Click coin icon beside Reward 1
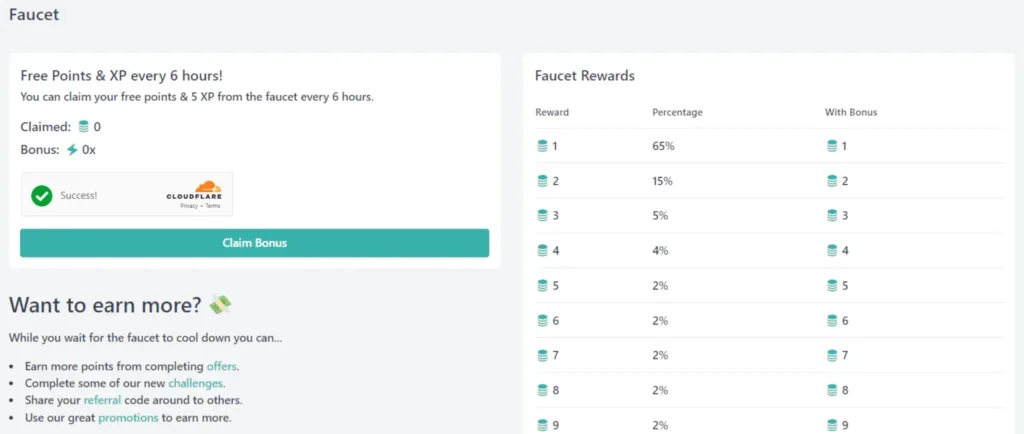This screenshot has width=1024, height=434. coord(542,146)
